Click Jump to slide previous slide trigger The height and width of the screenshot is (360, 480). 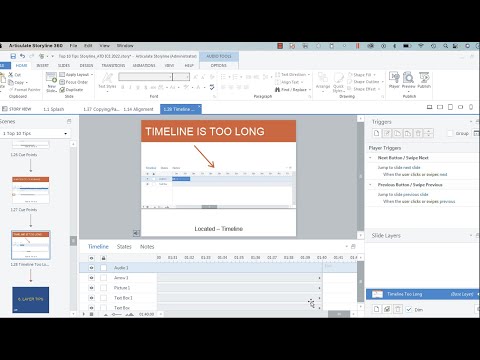click(x=403, y=194)
